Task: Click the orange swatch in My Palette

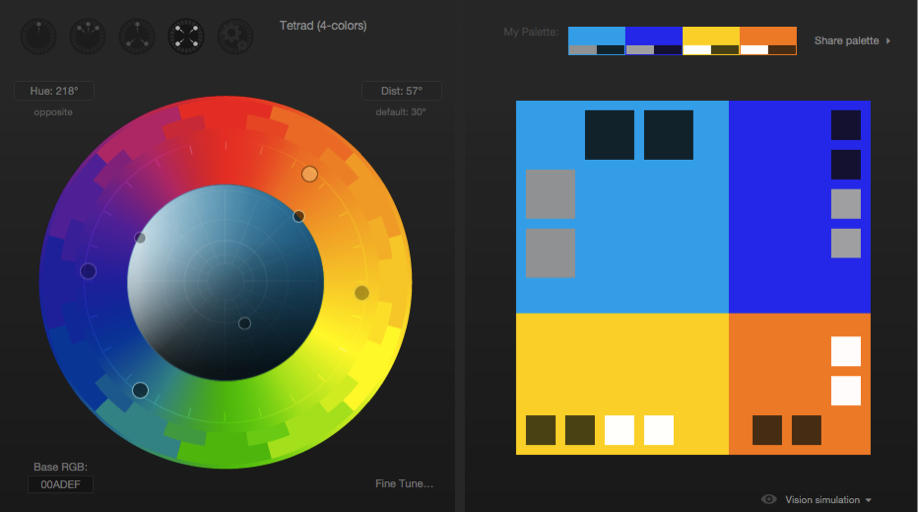Action: tap(768, 36)
